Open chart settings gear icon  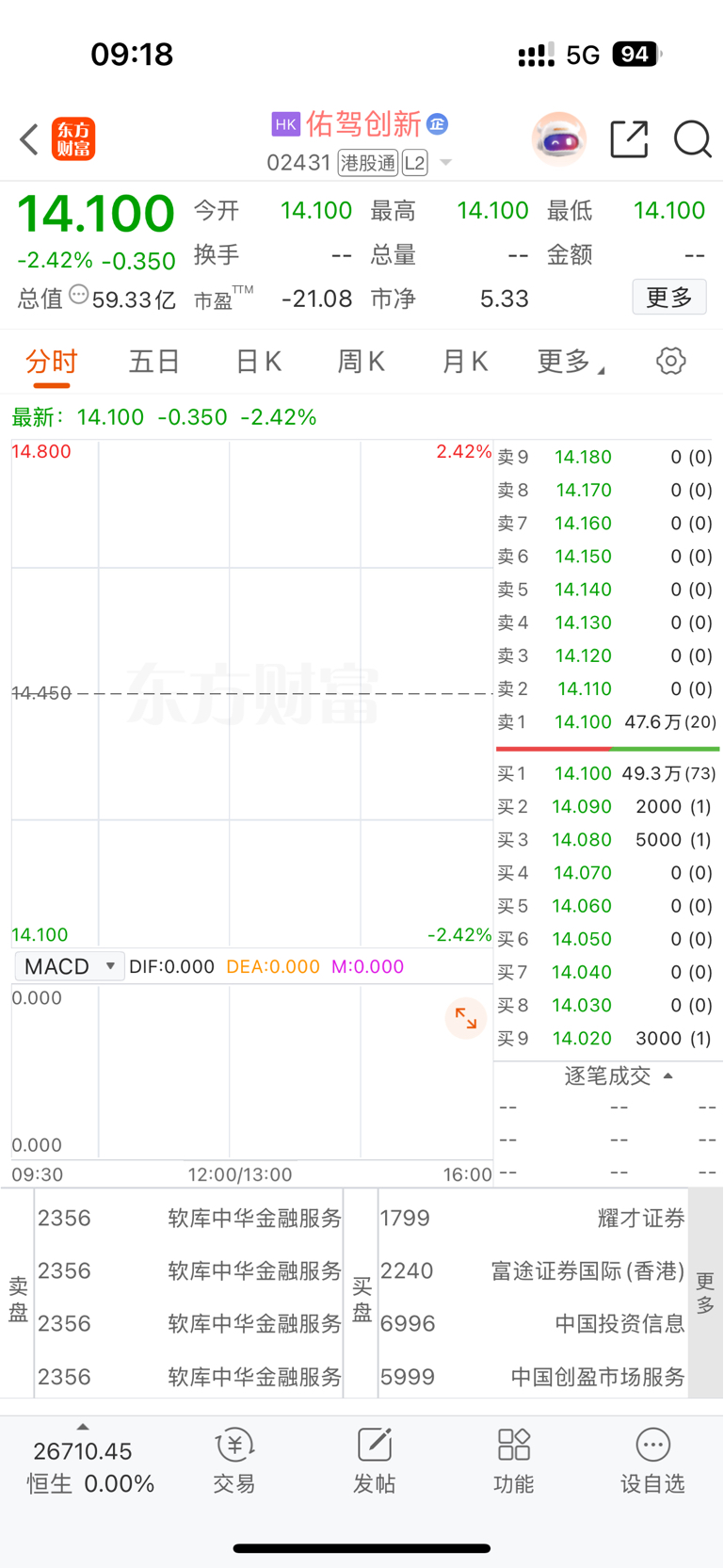(670, 361)
